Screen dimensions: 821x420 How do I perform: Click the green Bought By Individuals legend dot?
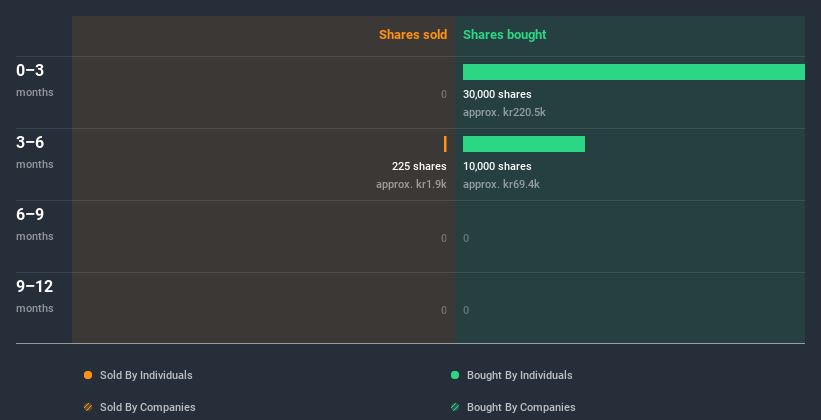(455, 375)
